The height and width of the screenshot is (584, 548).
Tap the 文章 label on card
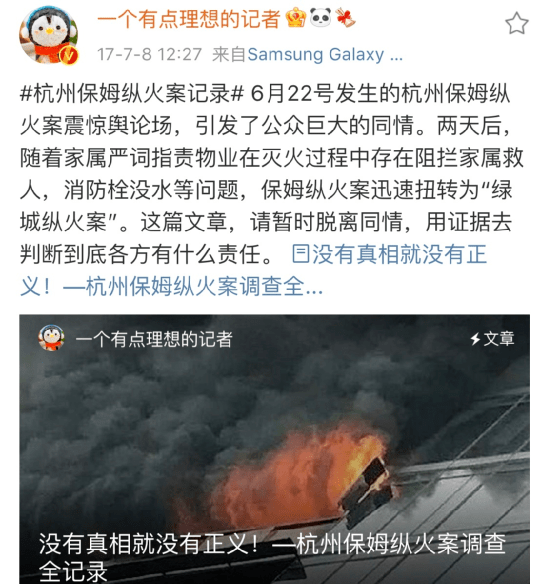click(x=498, y=339)
